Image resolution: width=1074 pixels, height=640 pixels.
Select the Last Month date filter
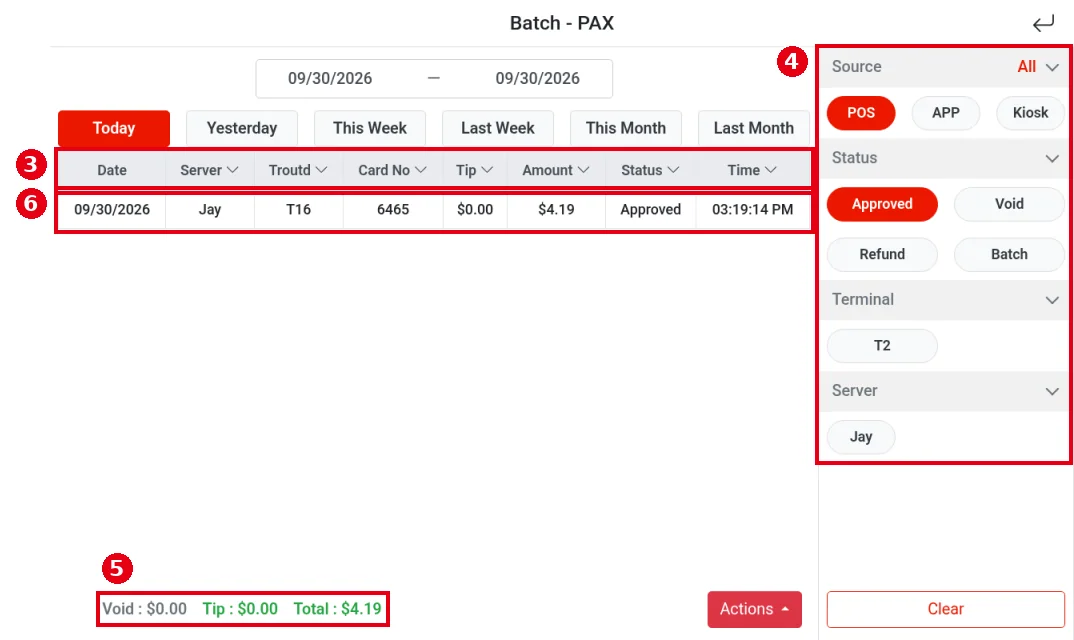point(753,128)
